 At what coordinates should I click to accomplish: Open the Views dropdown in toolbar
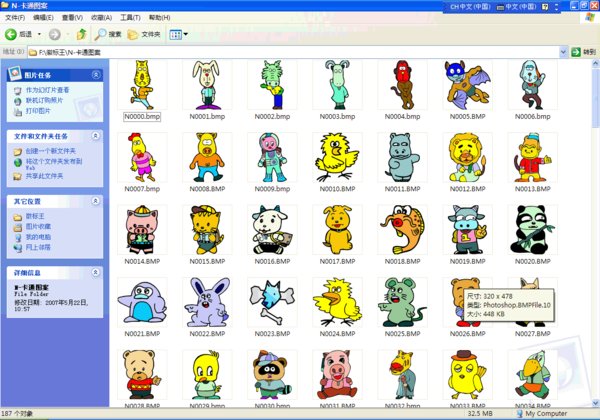pyautogui.click(x=179, y=34)
